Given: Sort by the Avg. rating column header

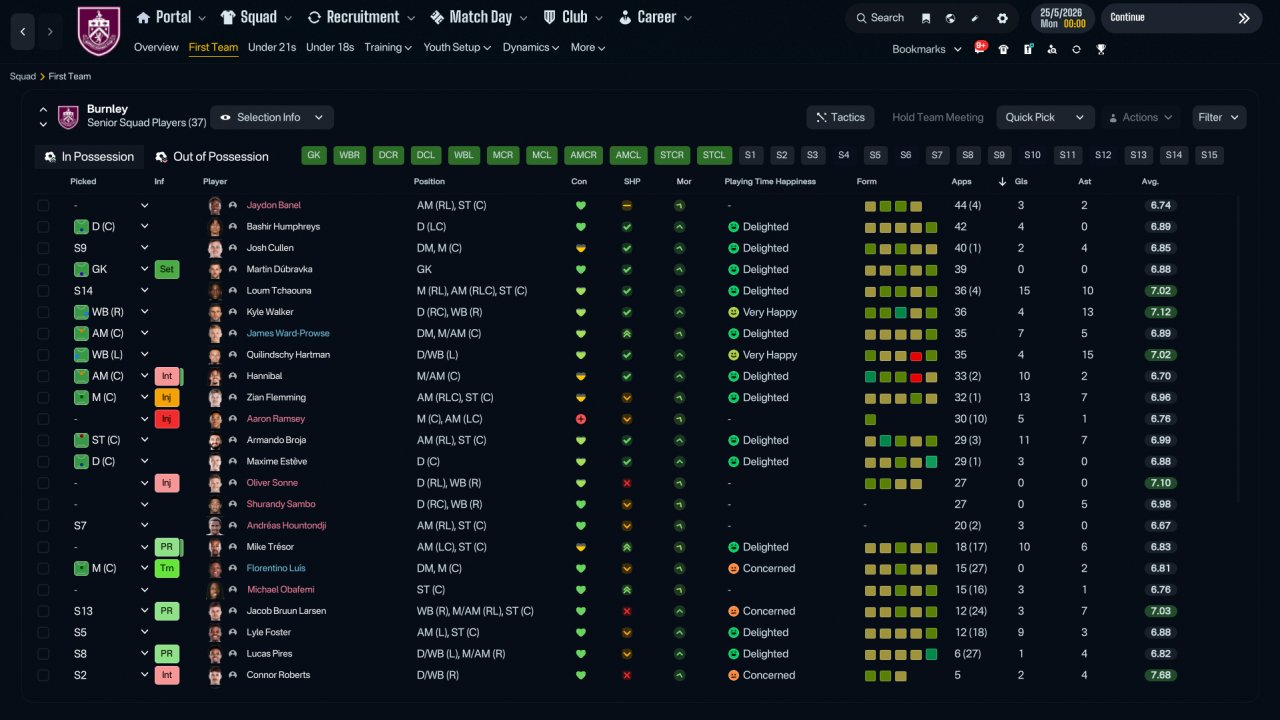Looking at the screenshot, I should coord(1150,182).
